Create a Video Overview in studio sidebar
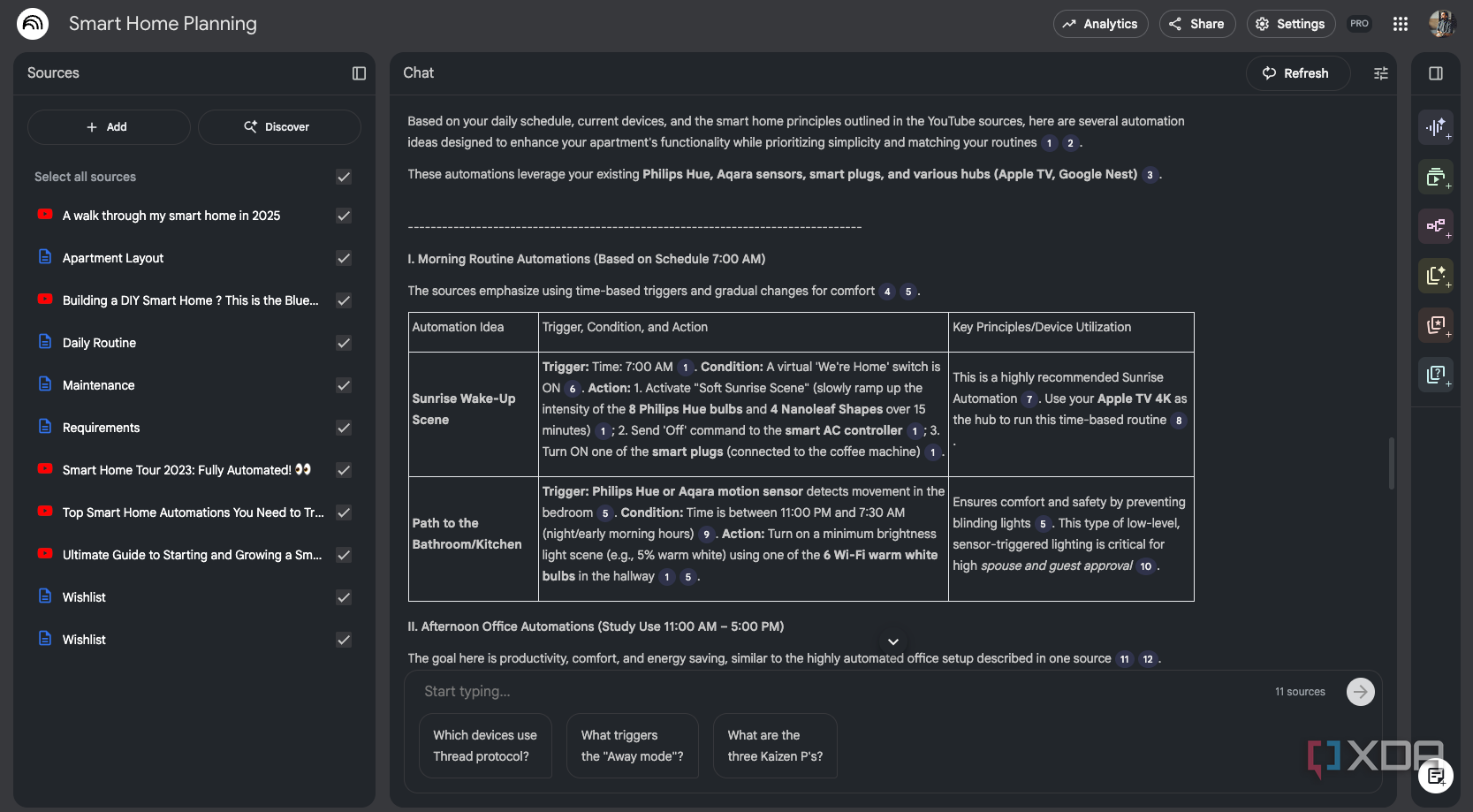The image size is (1473, 812). coord(1436,176)
